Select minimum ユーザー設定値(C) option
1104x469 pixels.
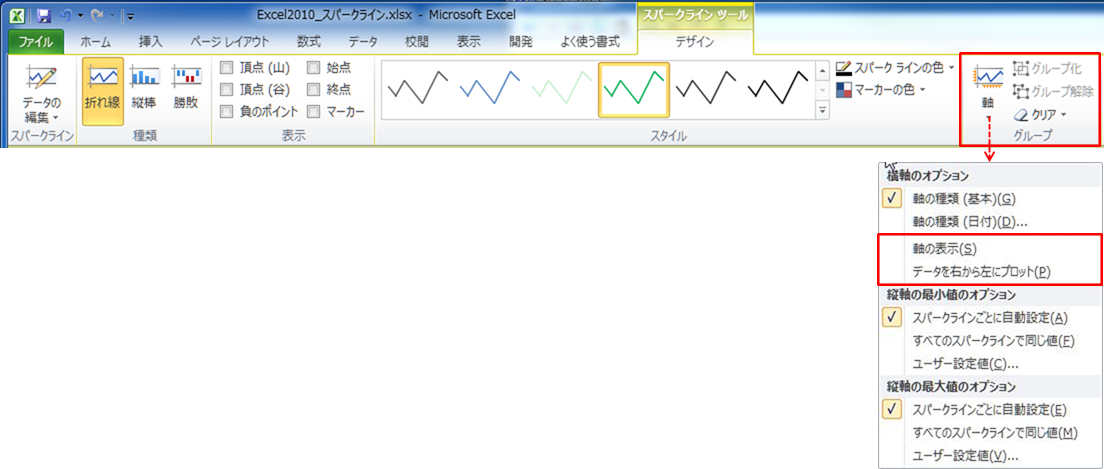989,364
